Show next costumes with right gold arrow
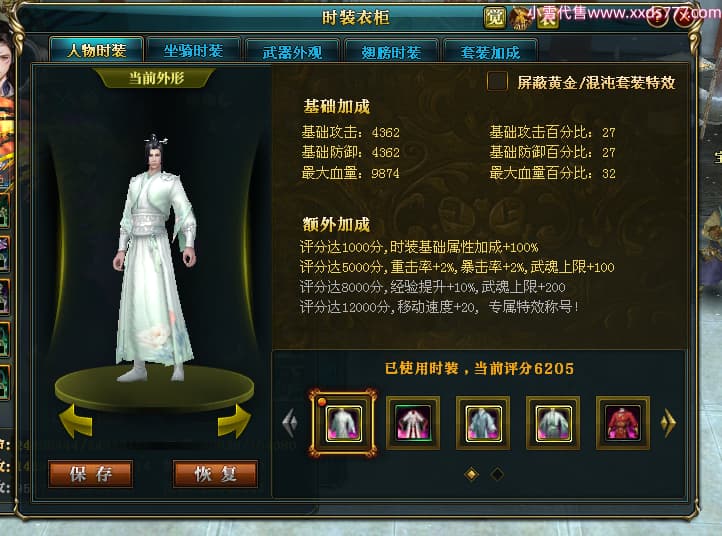 click(668, 423)
